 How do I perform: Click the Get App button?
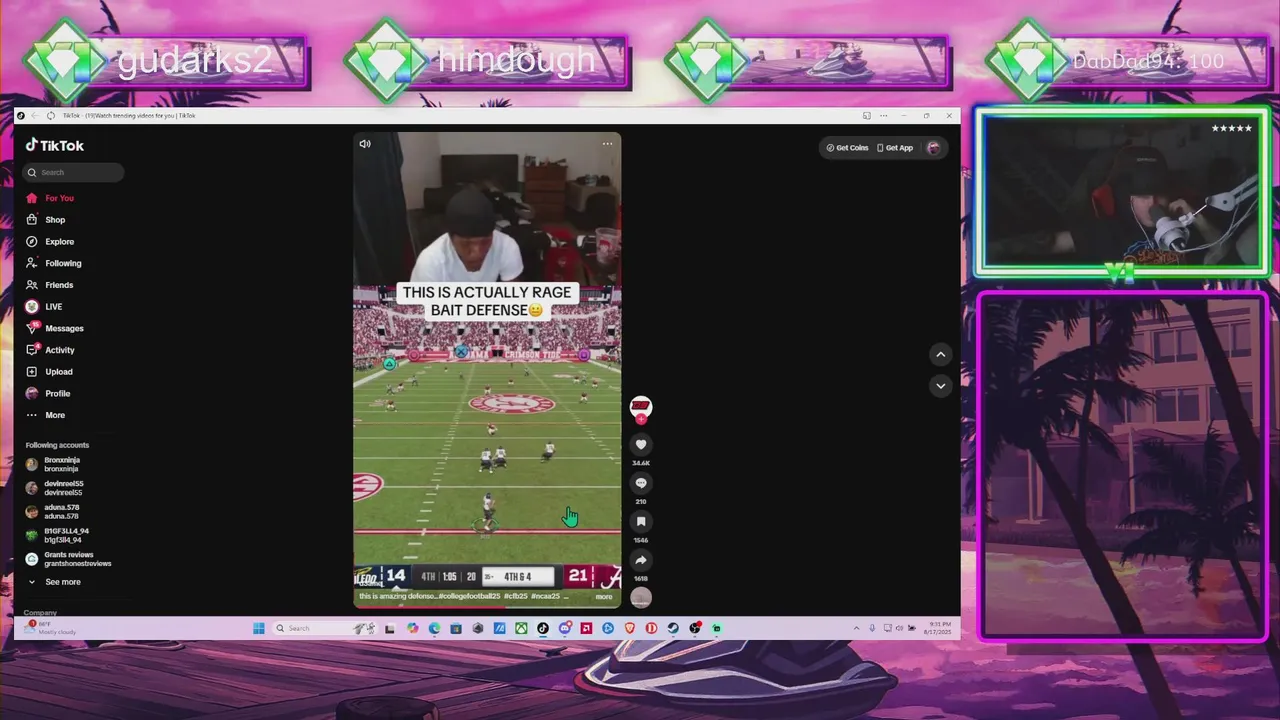point(895,148)
